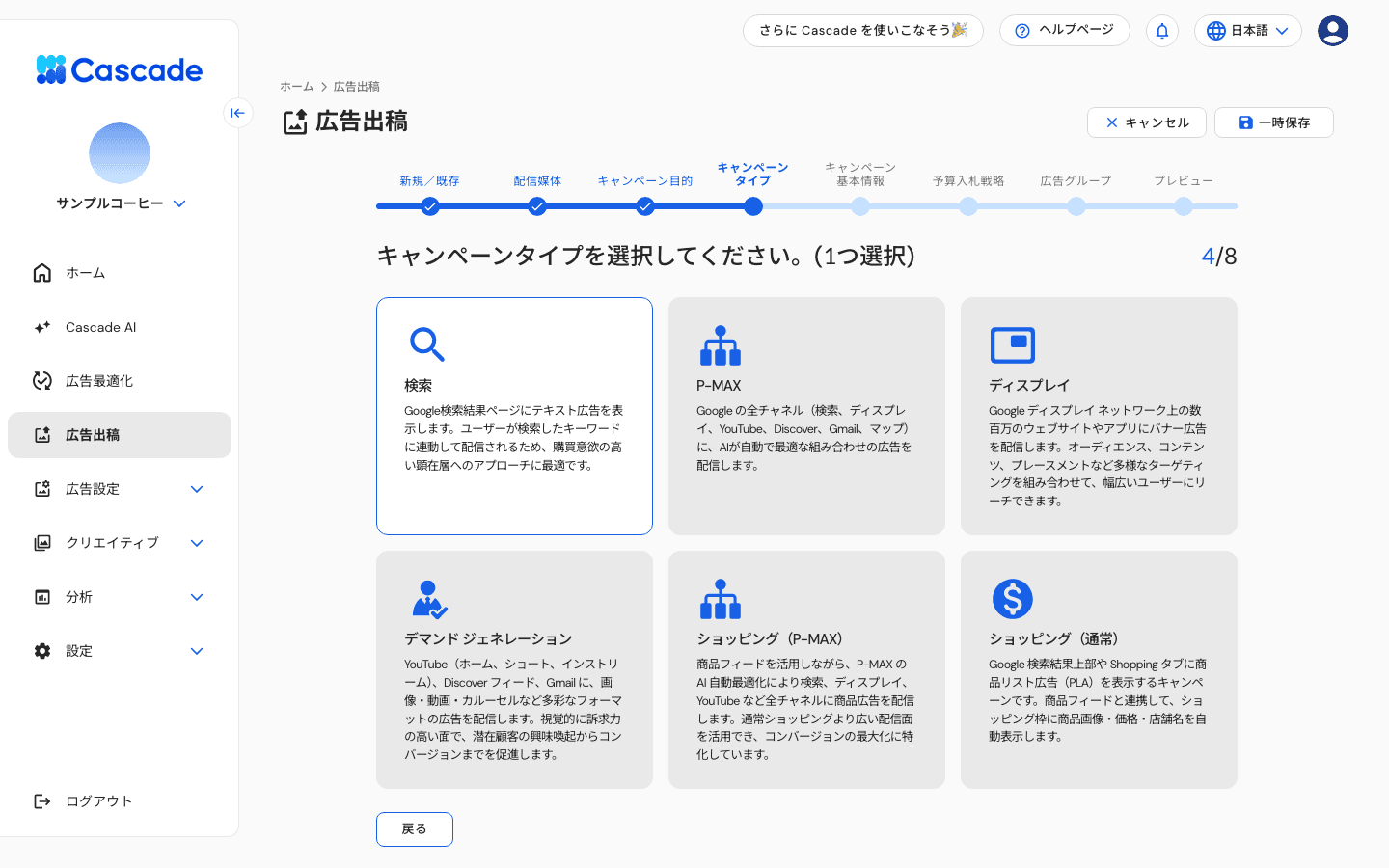1389x868 pixels.
Task: Click the キャンペーンタイプを選択してください heading
Action: (645, 257)
